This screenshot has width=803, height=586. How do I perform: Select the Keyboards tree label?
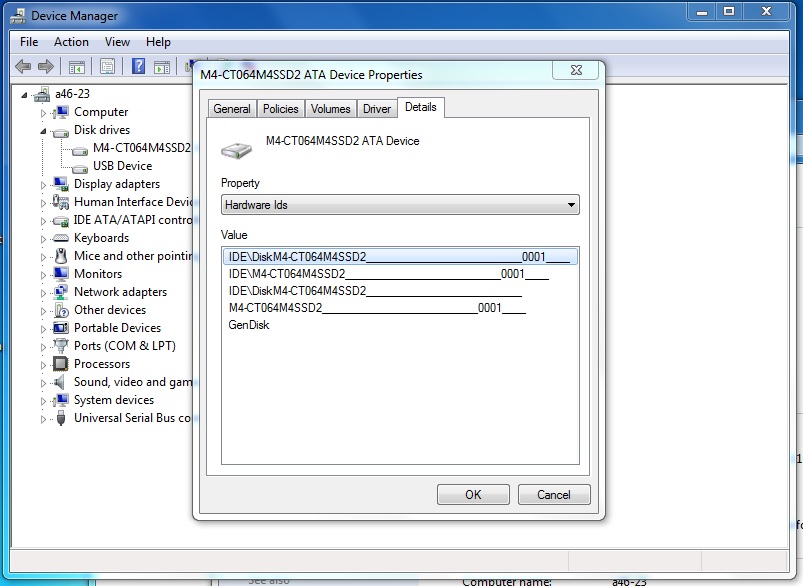[x=101, y=238]
